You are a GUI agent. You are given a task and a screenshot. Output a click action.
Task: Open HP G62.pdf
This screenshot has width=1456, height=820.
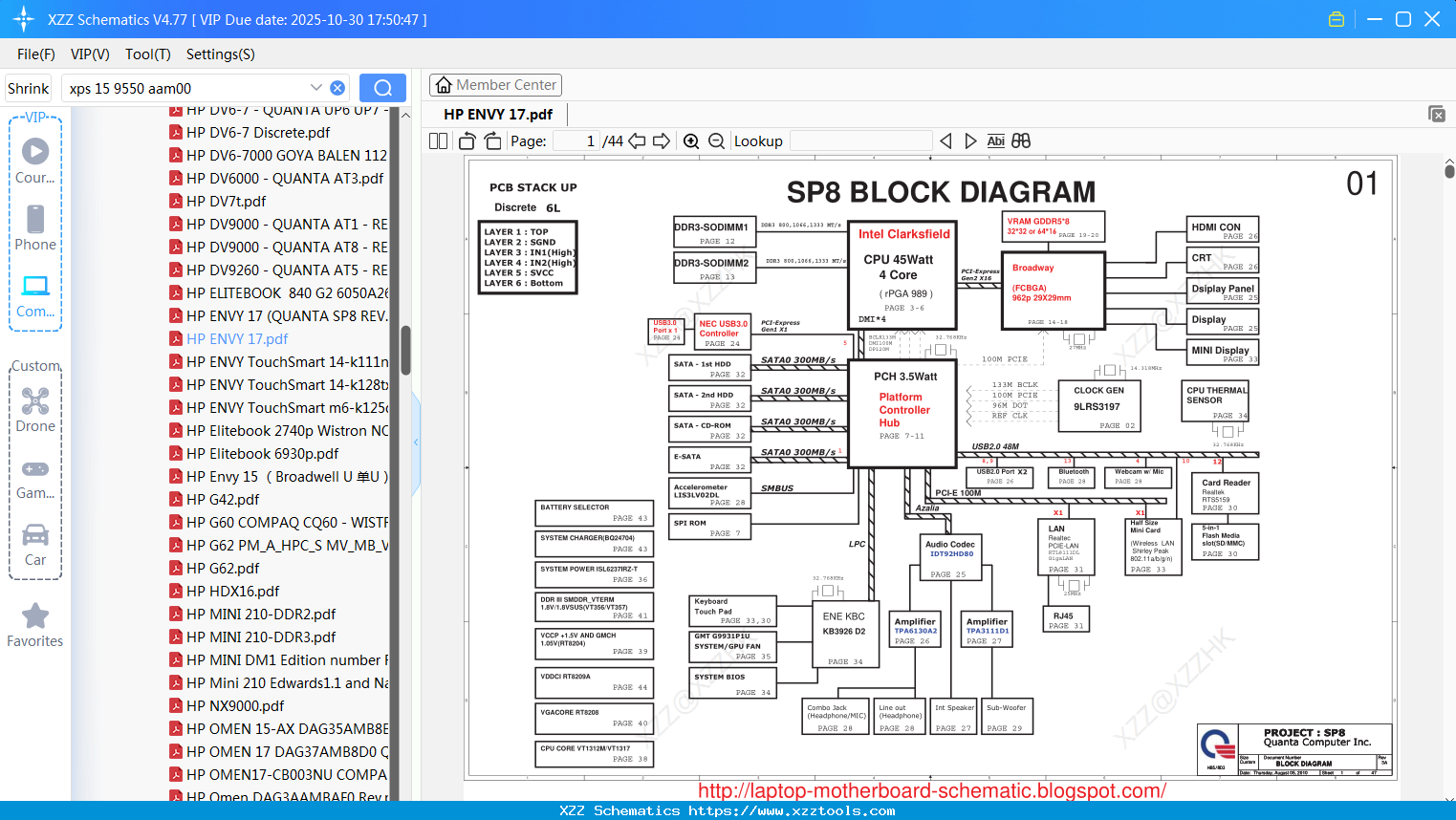223,569
